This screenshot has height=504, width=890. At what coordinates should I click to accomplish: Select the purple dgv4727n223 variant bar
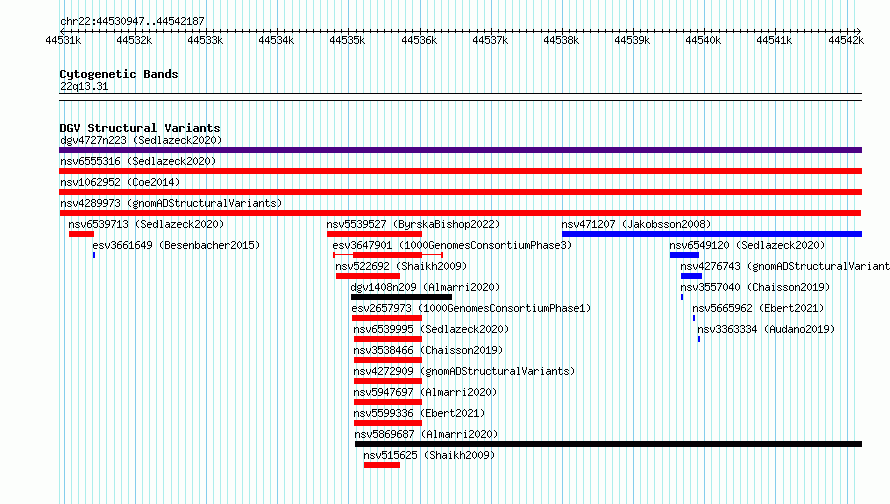coord(460,150)
